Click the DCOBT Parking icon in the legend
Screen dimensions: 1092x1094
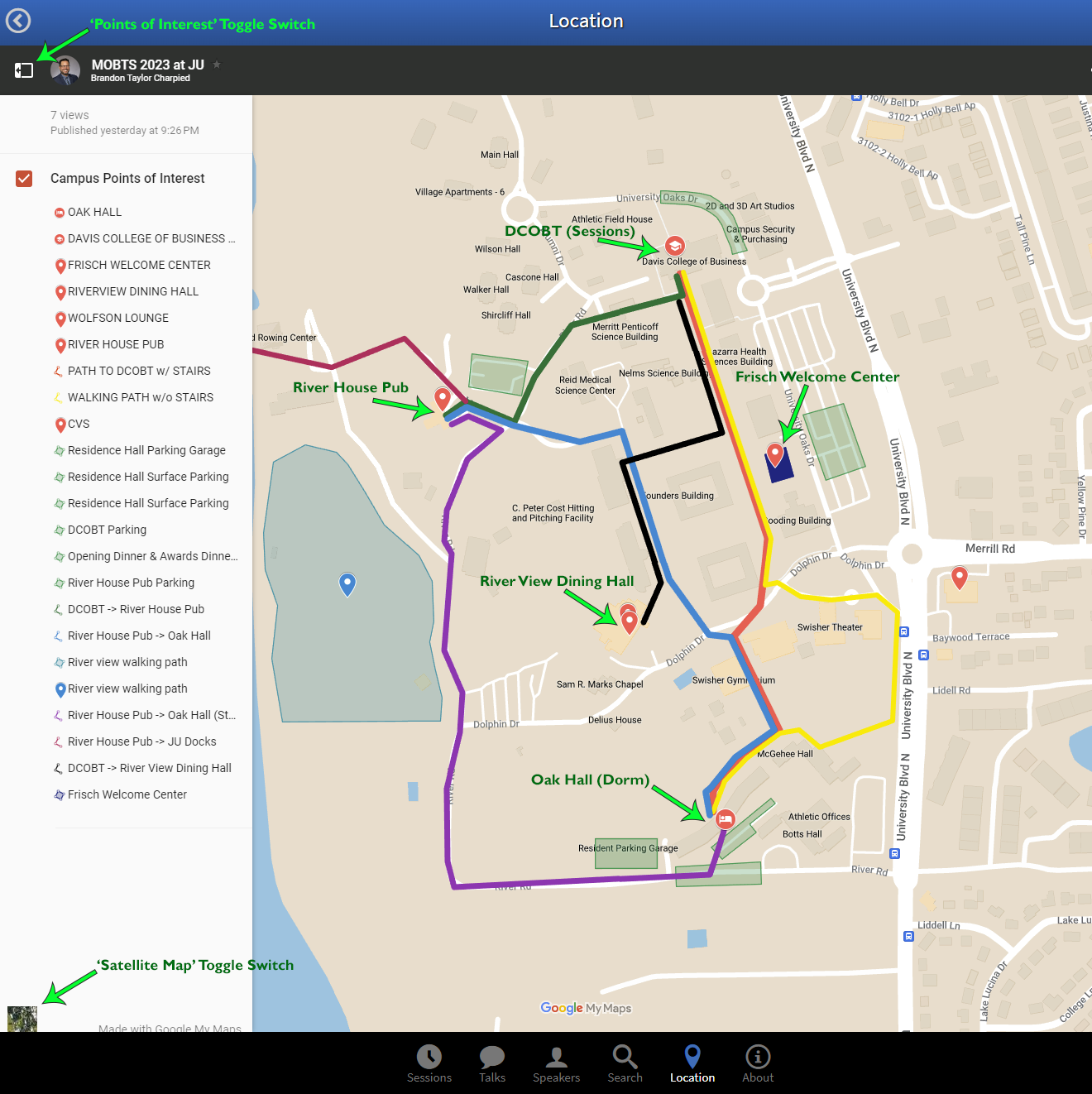point(59,530)
